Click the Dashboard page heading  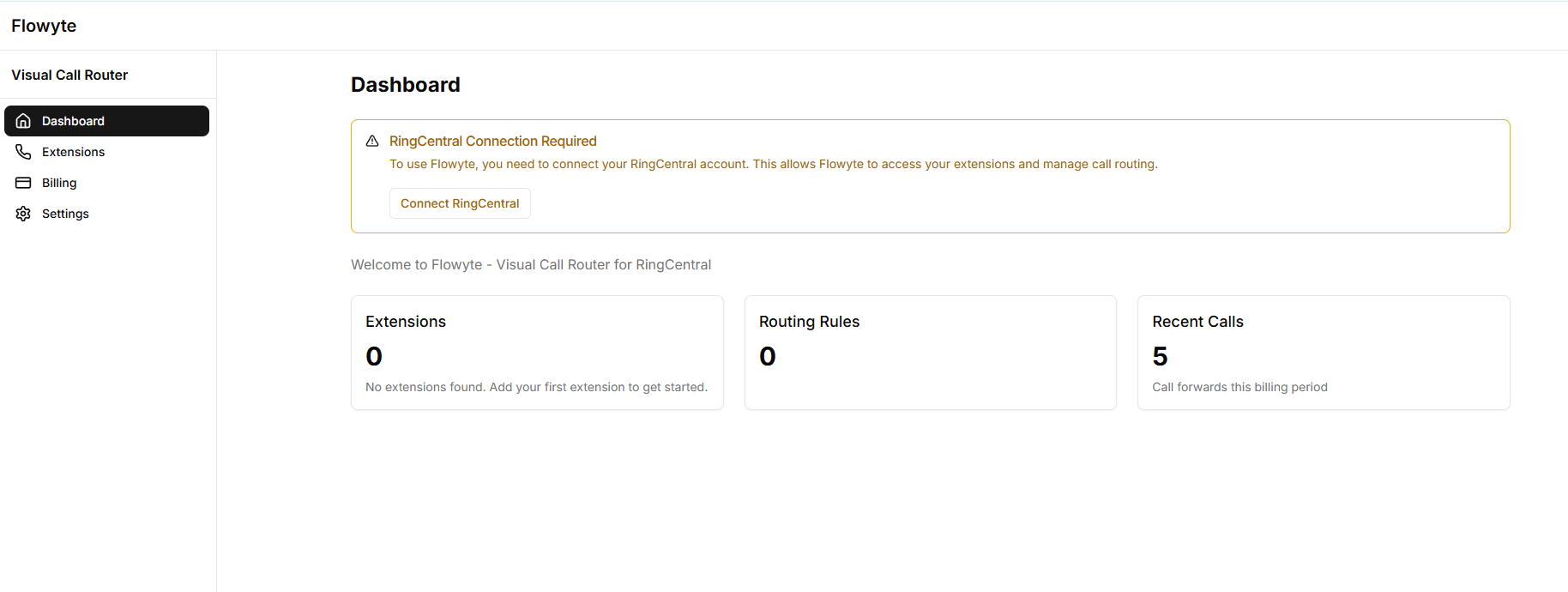pyautogui.click(x=405, y=84)
